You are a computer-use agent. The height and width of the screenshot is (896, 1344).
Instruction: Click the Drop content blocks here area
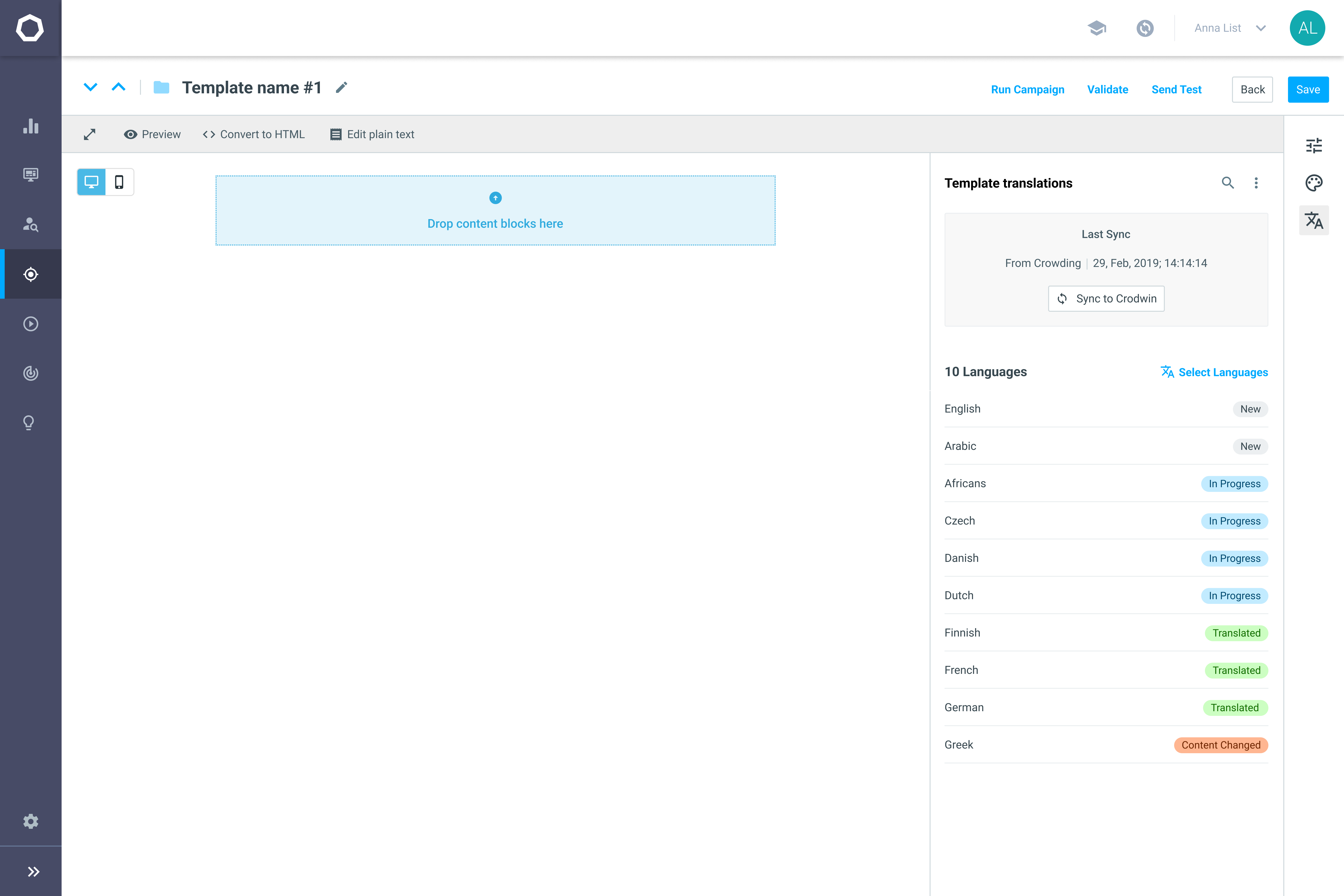(495, 210)
